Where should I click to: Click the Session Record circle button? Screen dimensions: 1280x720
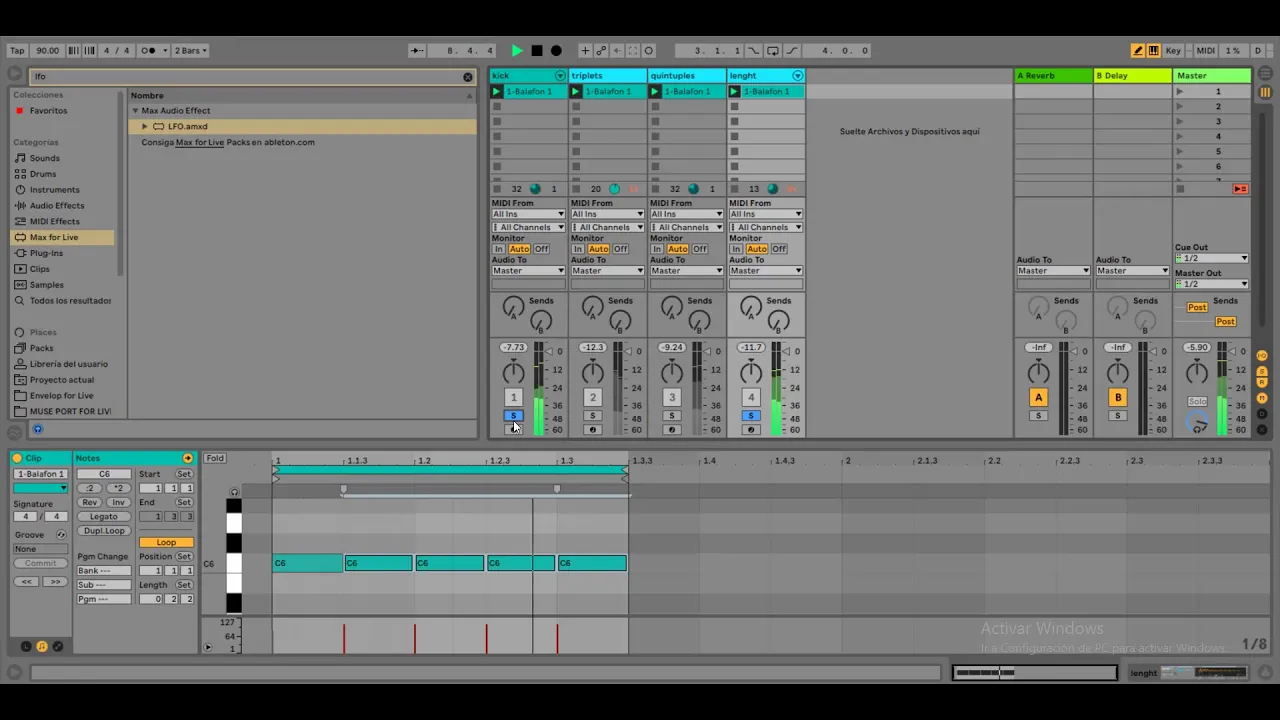coord(648,51)
